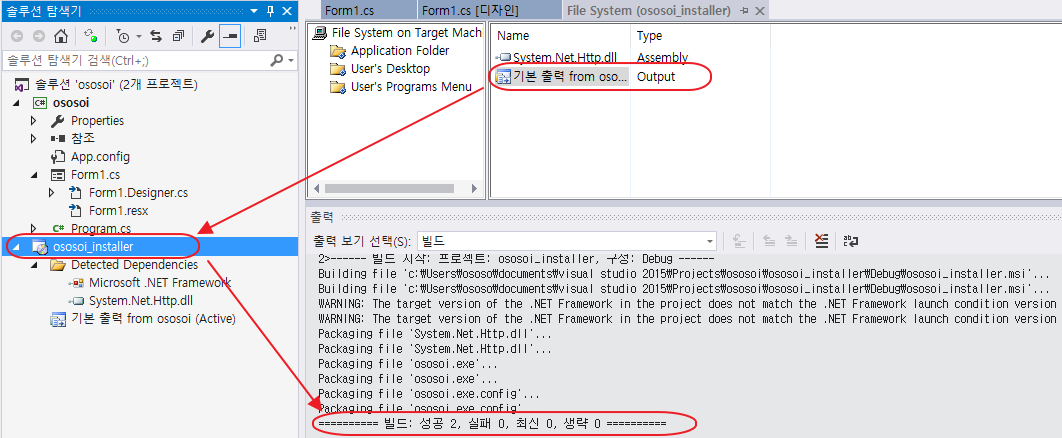Select 기본 출력 from oso... Output row
Screen dimensions: 1062x438
(x=585, y=76)
